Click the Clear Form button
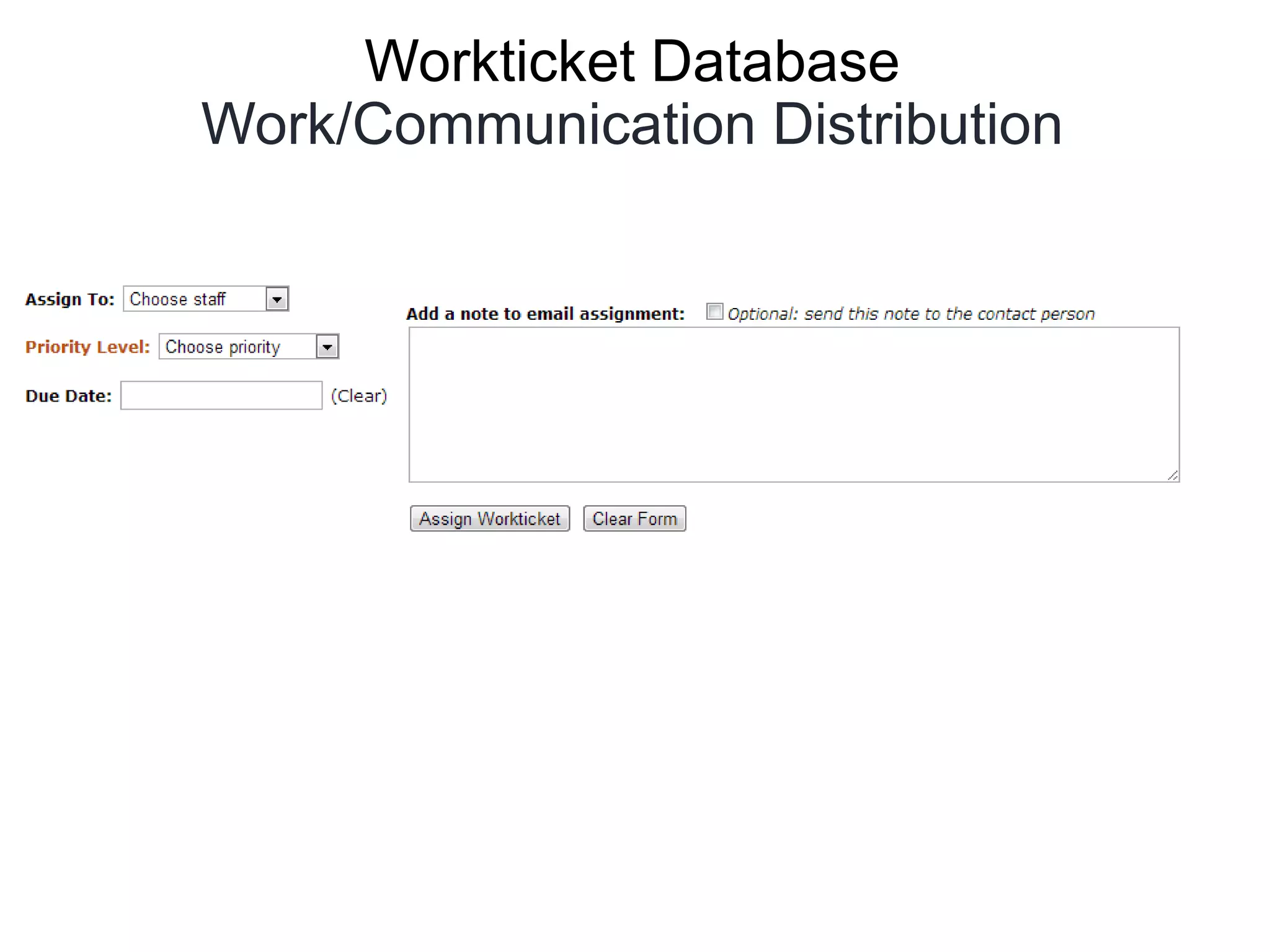Image resolution: width=1270 pixels, height=952 pixels. [634, 519]
